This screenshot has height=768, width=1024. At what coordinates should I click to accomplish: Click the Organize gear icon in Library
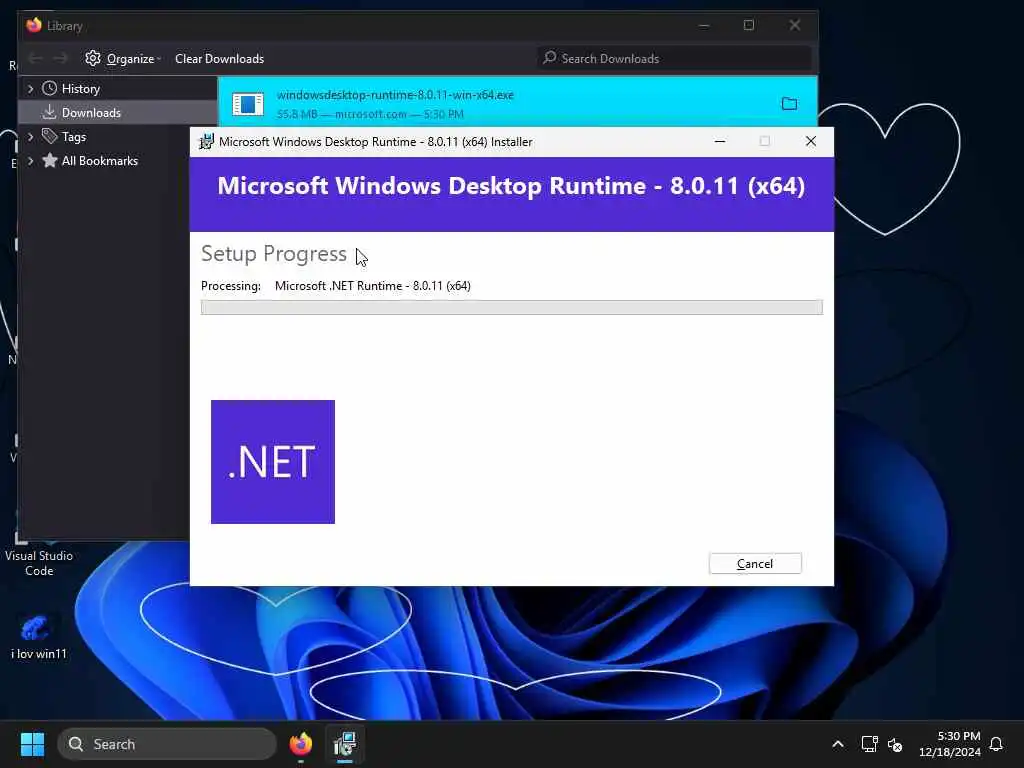[x=93, y=58]
